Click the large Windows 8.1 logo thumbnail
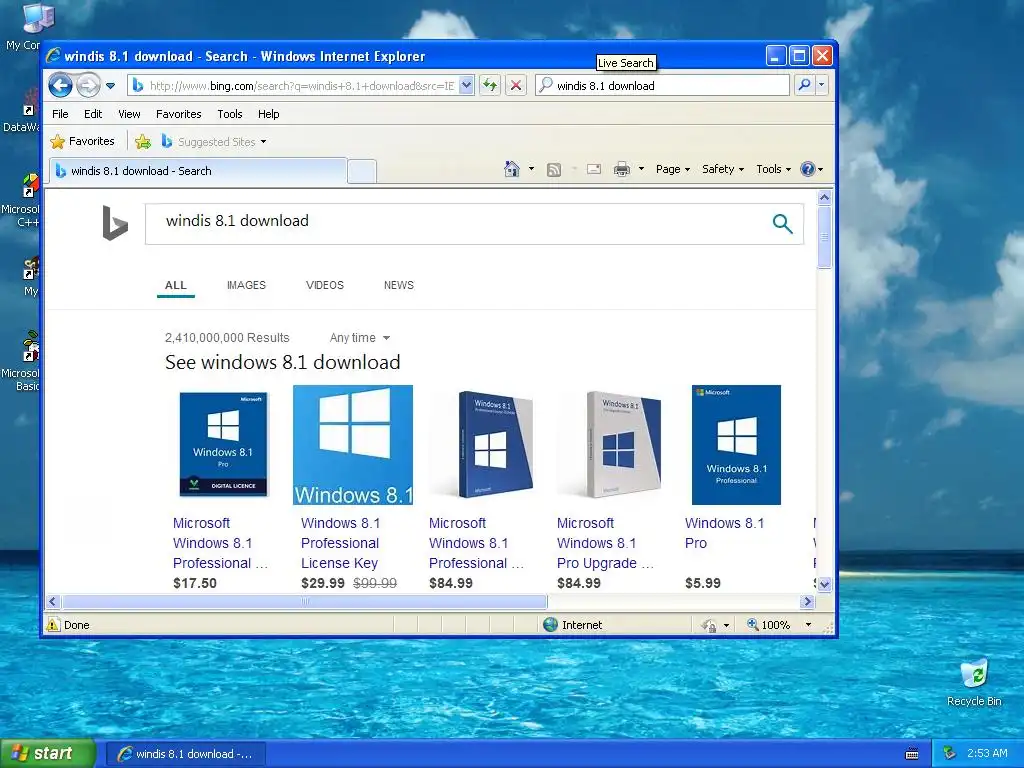This screenshot has width=1024, height=768. (x=353, y=445)
